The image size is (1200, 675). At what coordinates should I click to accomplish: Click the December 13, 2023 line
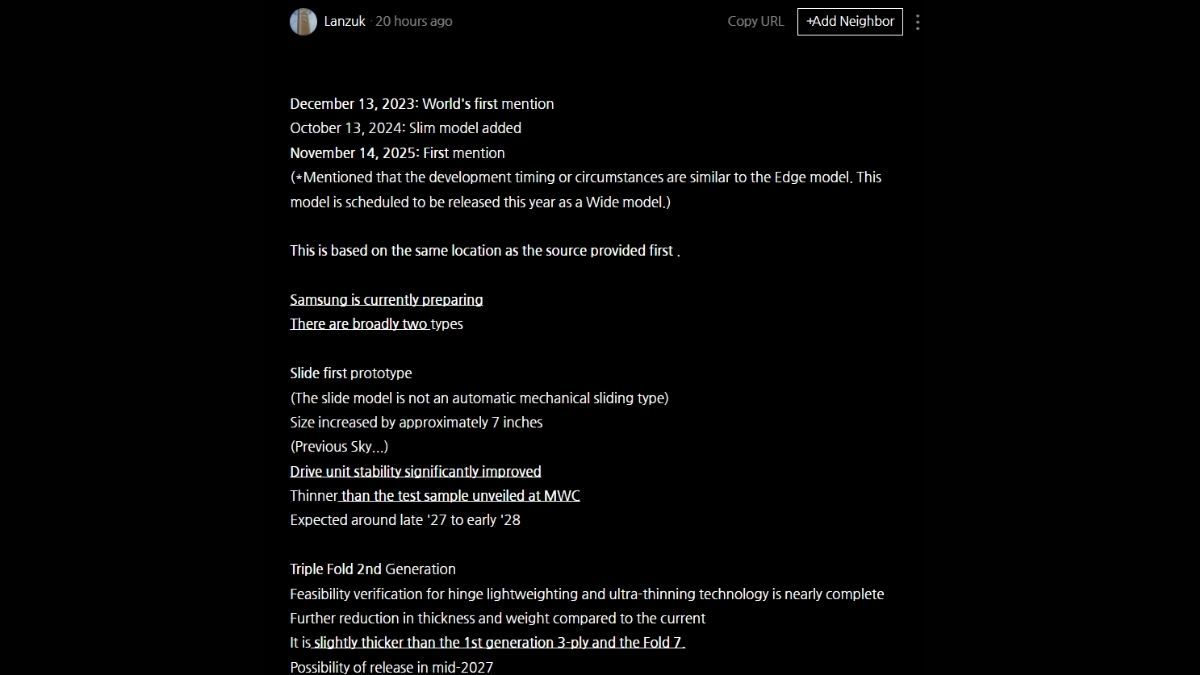421,104
